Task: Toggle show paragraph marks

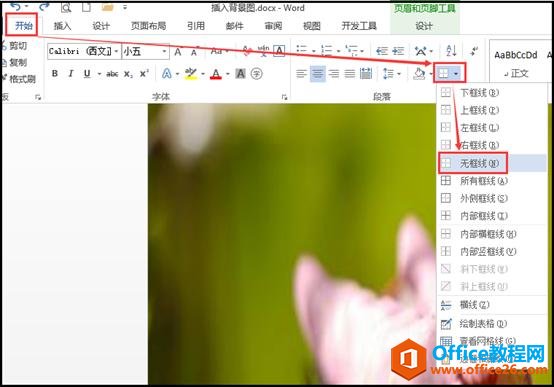Action: (x=474, y=51)
